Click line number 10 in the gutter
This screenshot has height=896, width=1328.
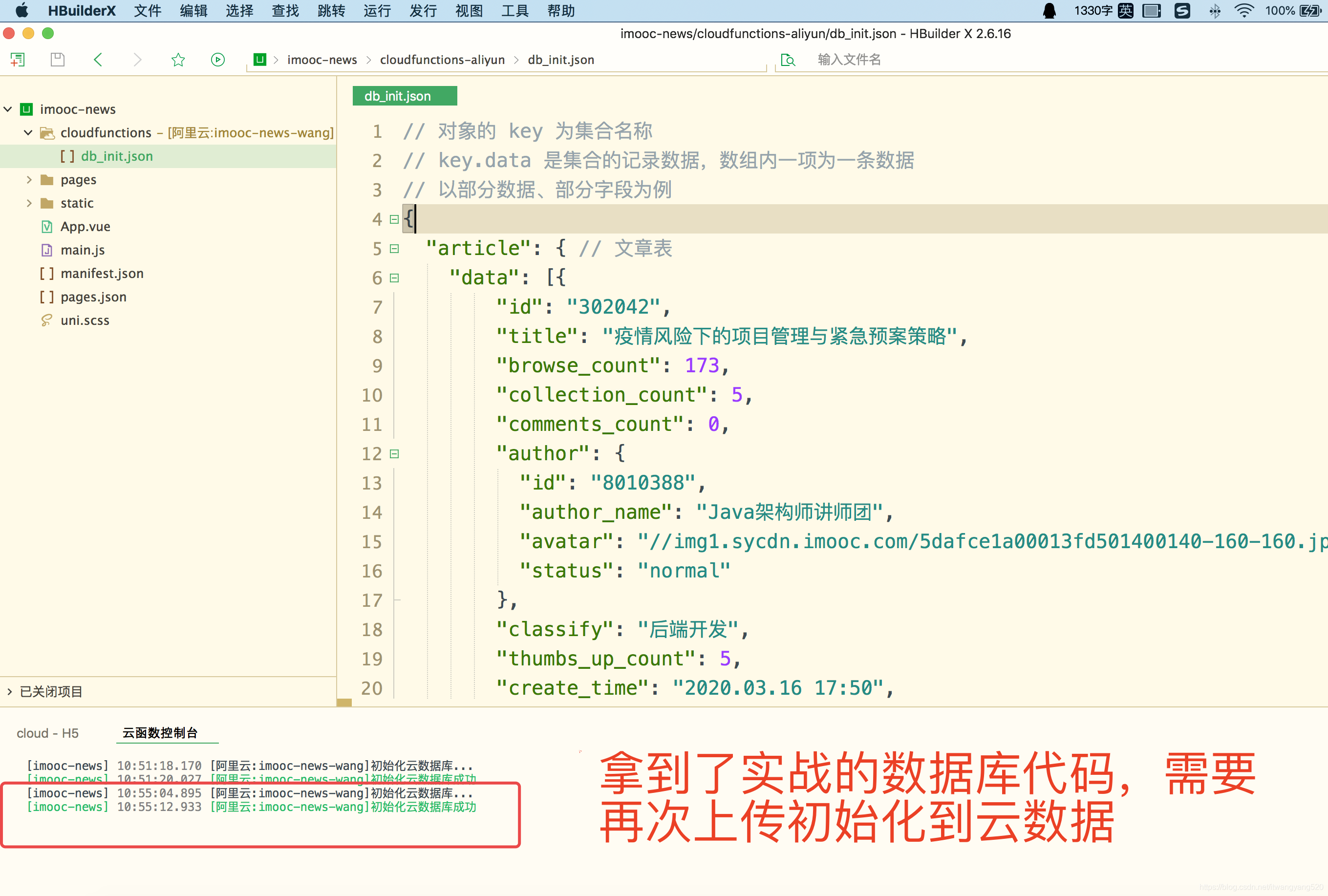pyautogui.click(x=372, y=395)
